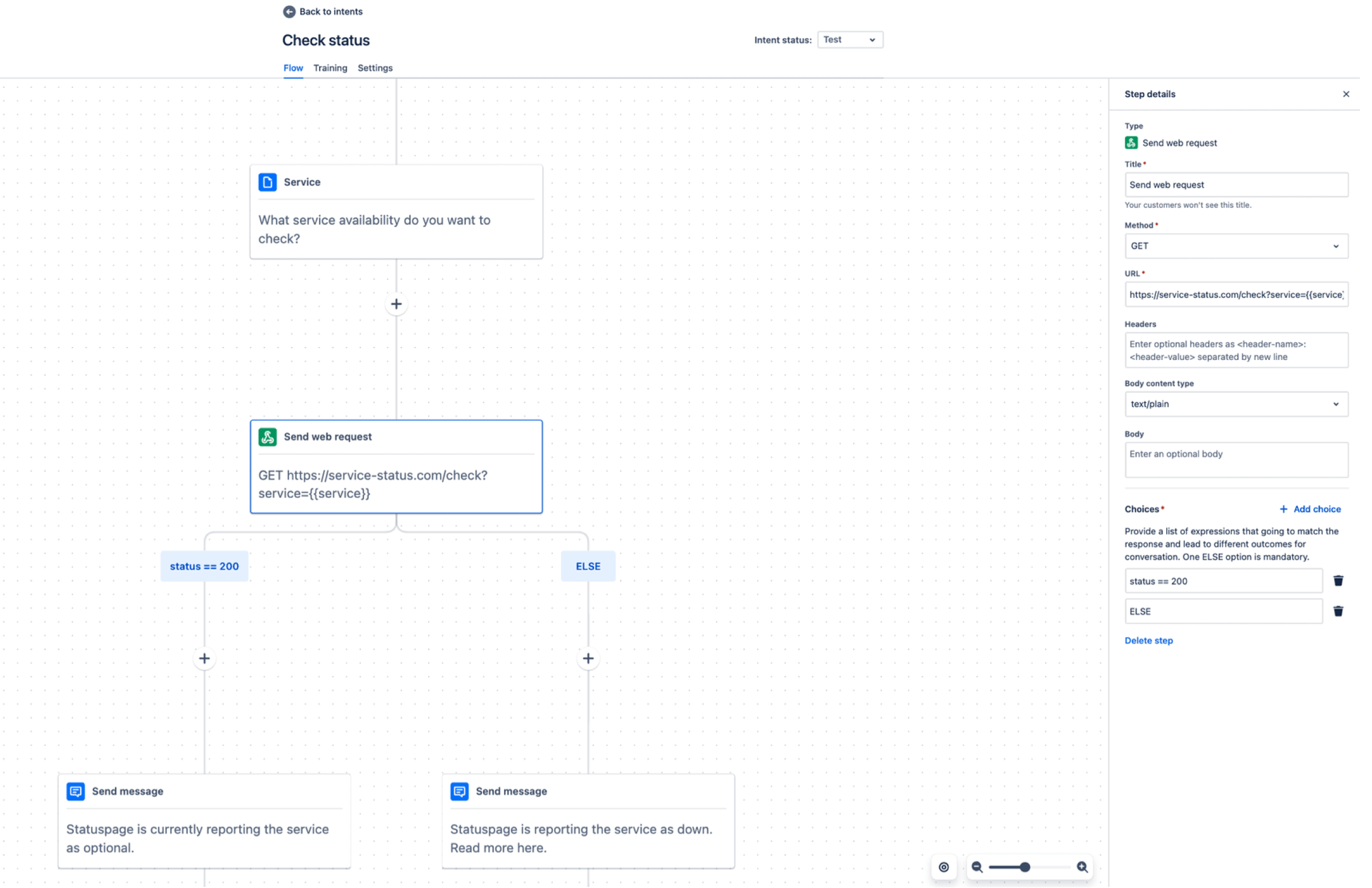
Task: Click the Delete step link
Action: pyautogui.click(x=1148, y=640)
